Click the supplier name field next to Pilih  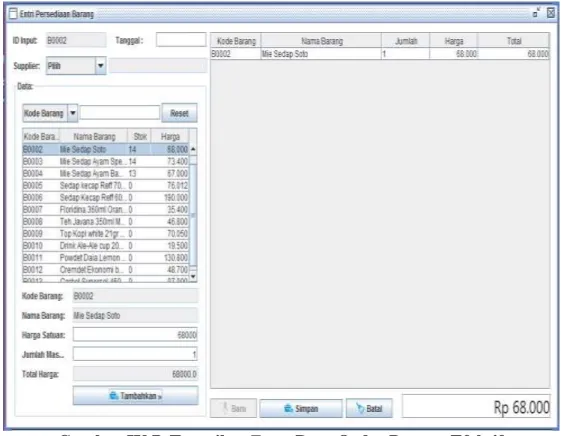(x=158, y=66)
